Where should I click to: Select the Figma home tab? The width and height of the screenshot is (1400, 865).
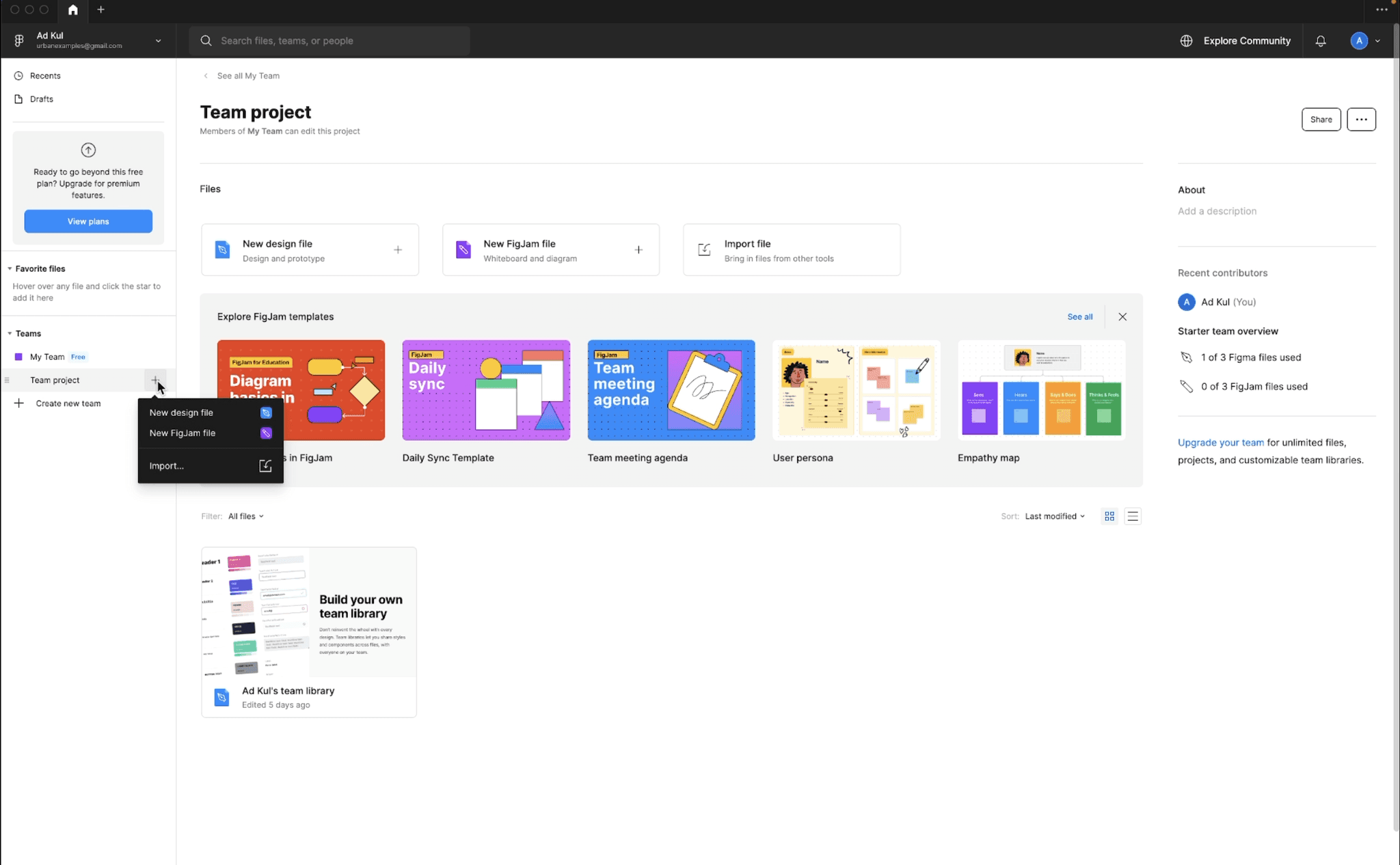click(72, 10)
